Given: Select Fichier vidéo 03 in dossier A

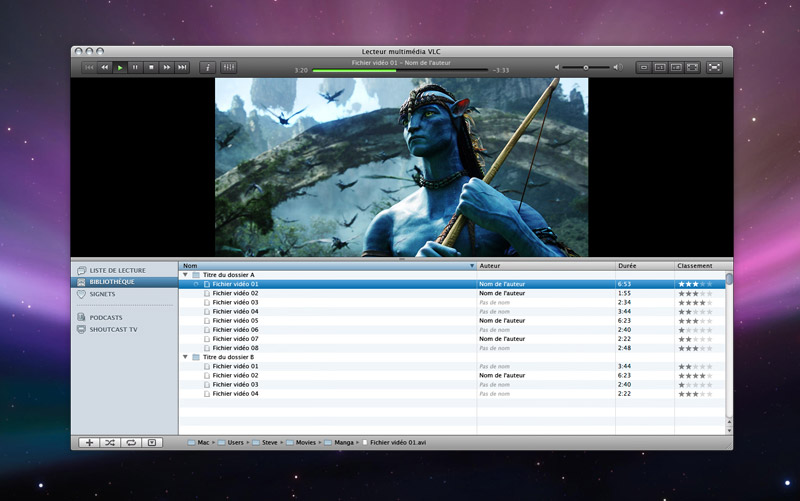Looking at the screenshot, I should (x=235, y=303).
